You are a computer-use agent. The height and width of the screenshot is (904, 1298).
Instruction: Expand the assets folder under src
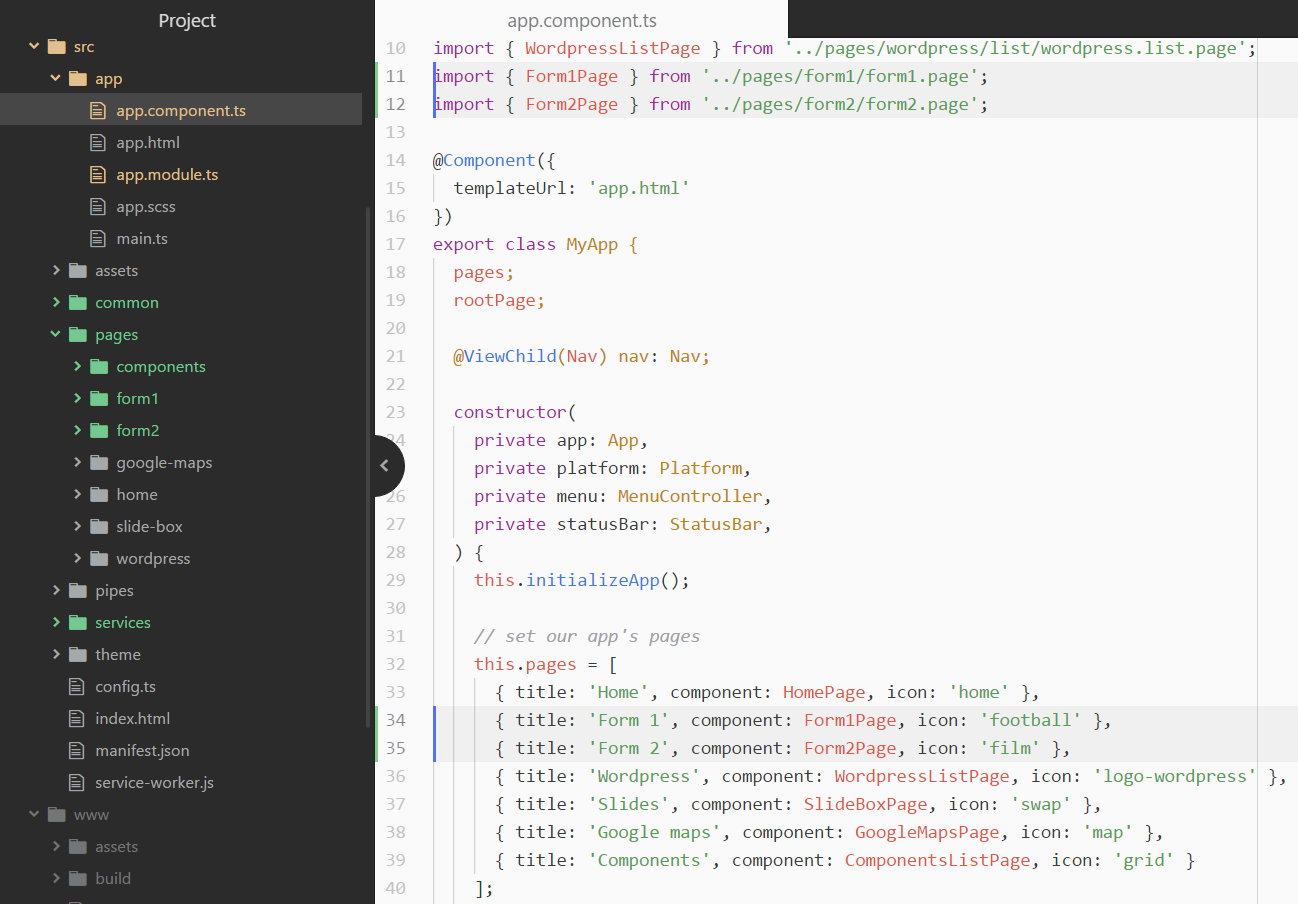pos(56,270)
